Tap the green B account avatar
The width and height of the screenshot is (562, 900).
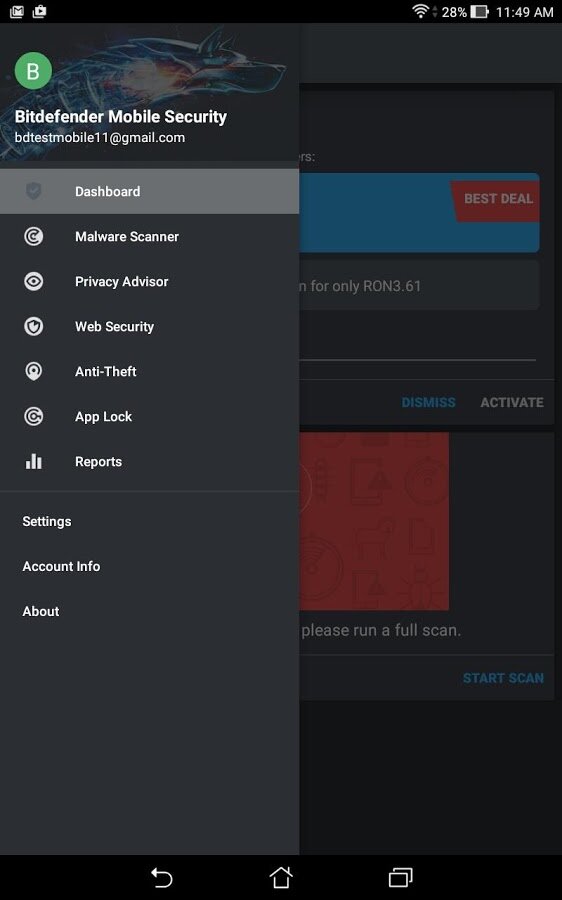(33, 71)
